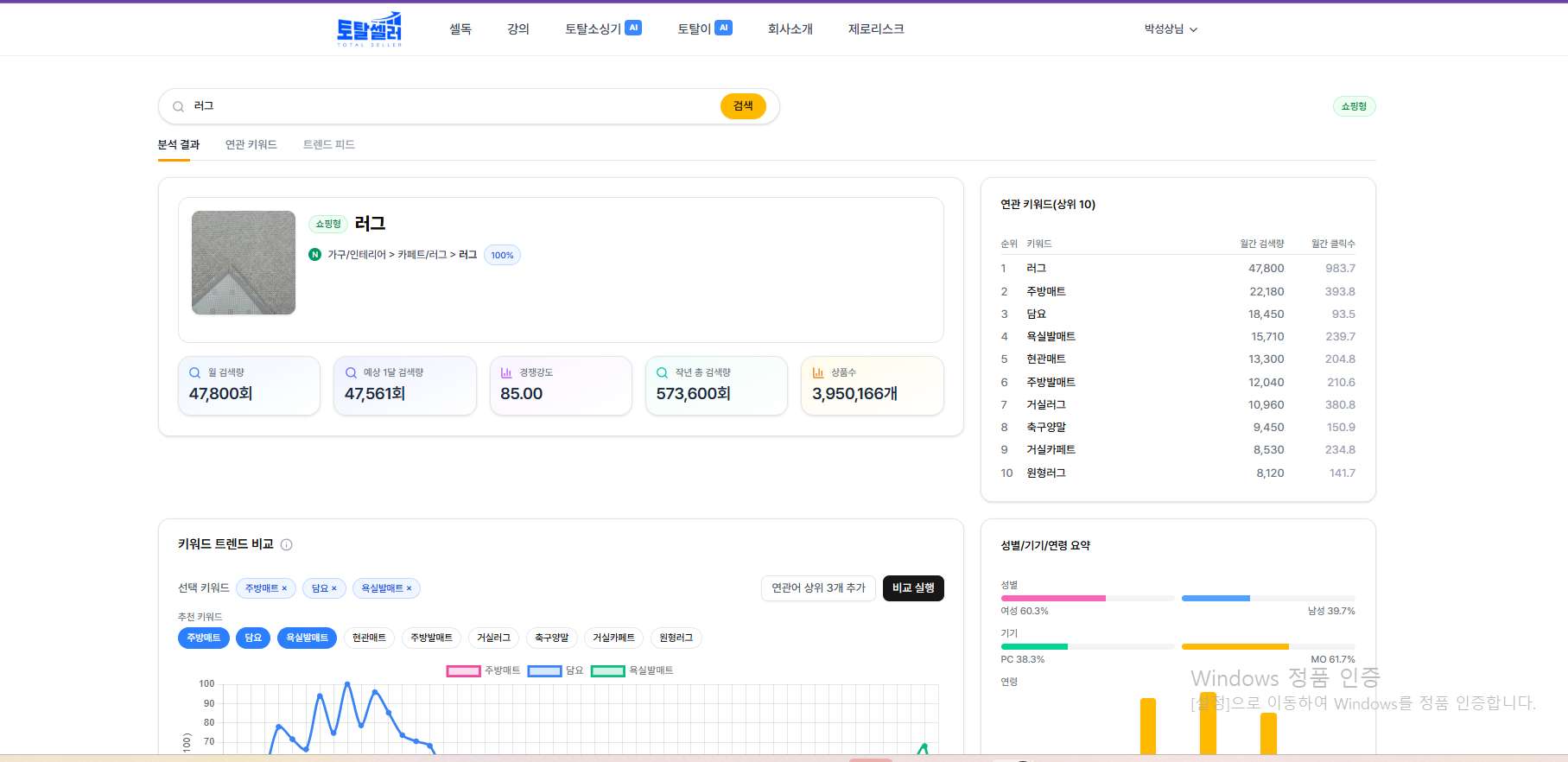Click the info icon beside 키워드 트렌드 비교
Viewport: 1568px width, 762px height.
[287, 544]
